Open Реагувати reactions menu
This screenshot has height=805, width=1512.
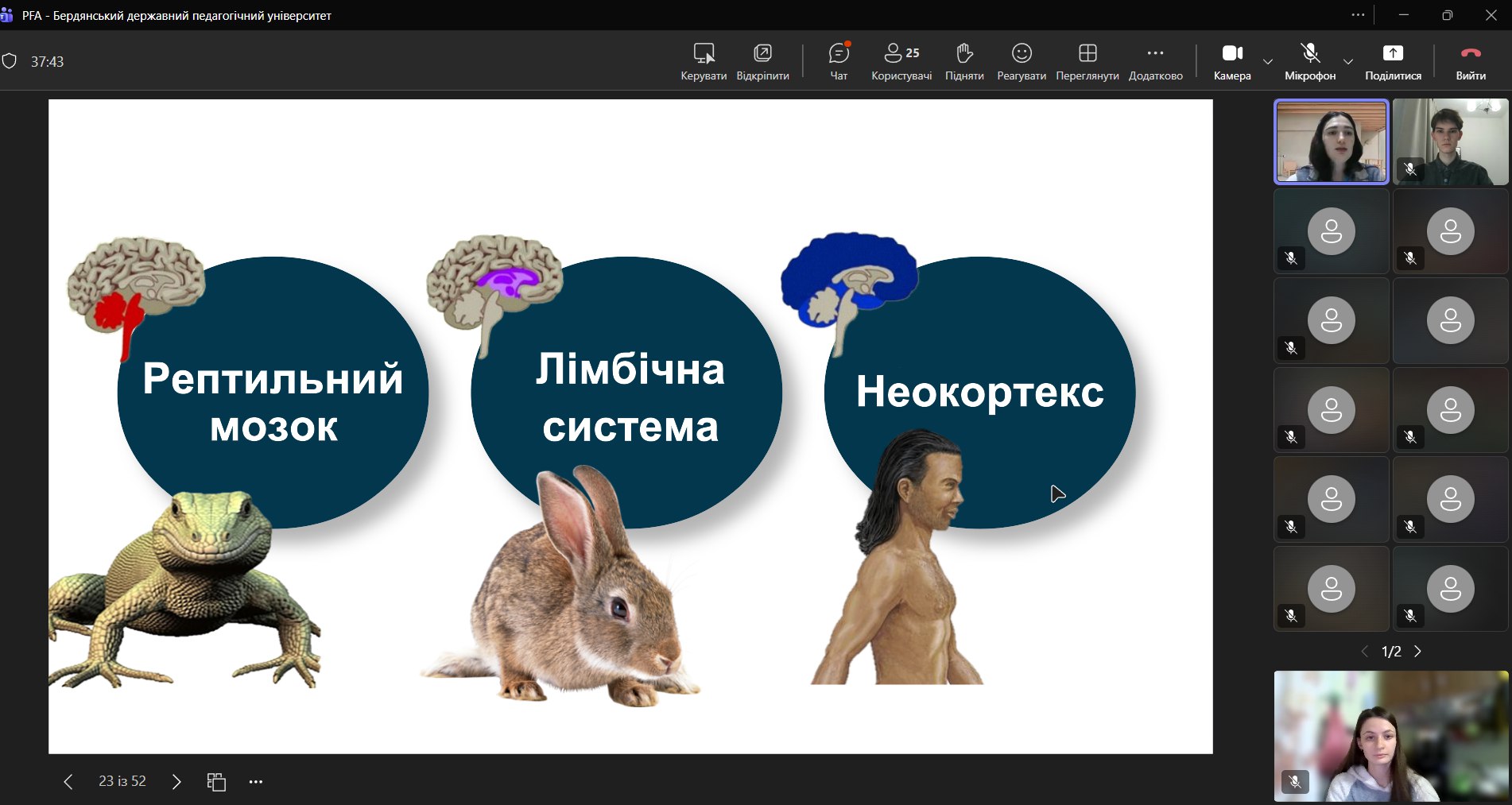(1022, 61)
